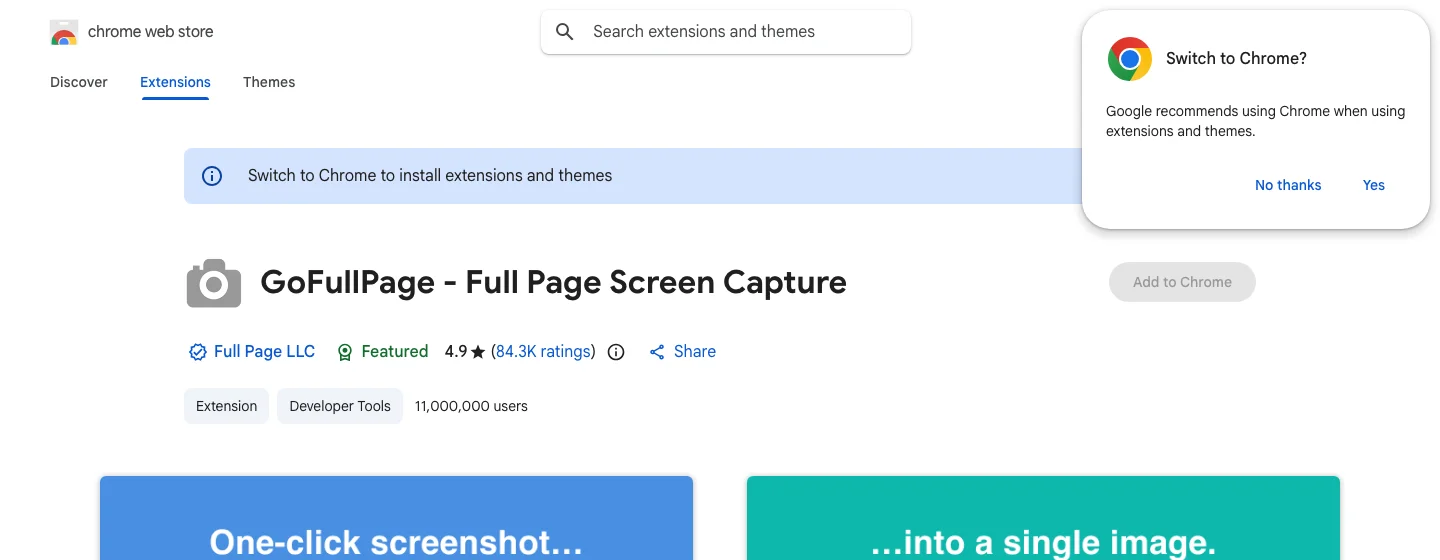The image size is (1440, 560).
Task: Click the GoFullPage camera icon
Action: (x=214, y=283)
